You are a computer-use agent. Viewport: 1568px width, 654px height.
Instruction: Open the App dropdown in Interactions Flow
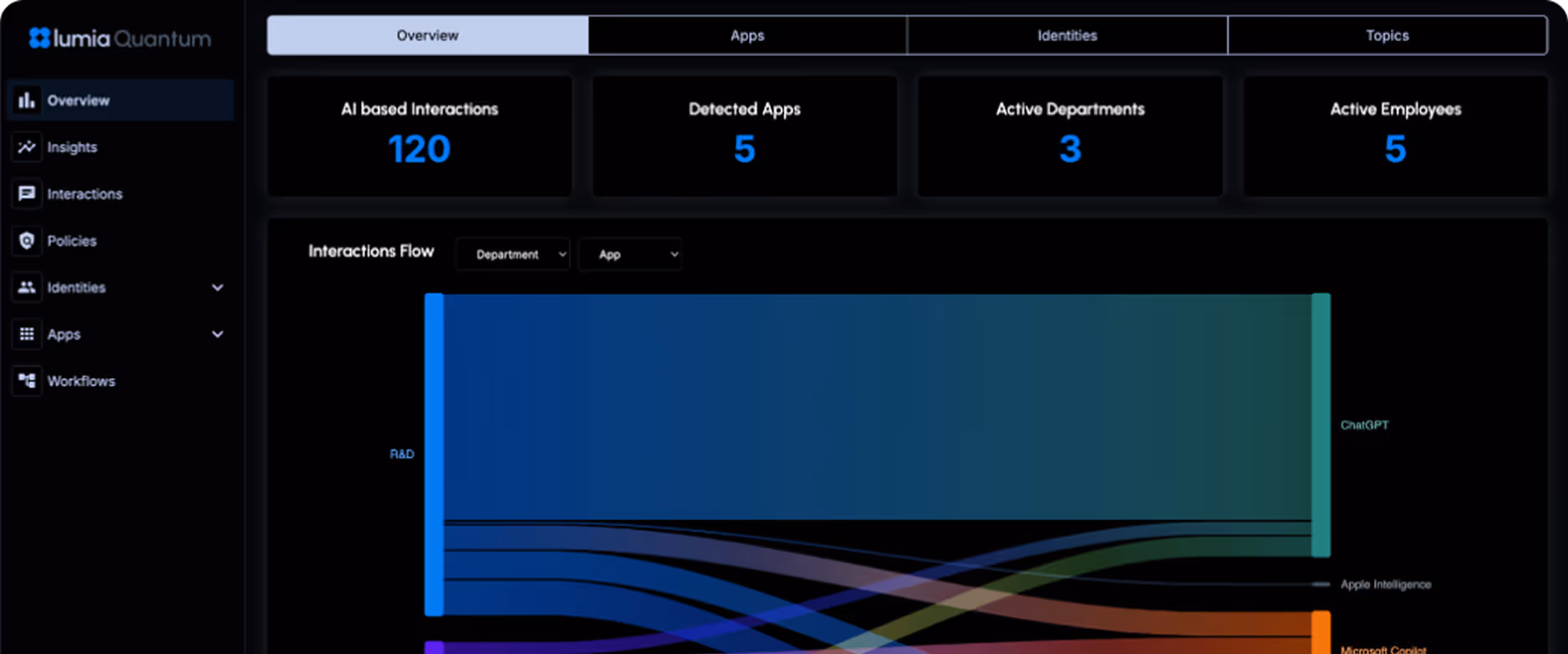coord(630,254)
